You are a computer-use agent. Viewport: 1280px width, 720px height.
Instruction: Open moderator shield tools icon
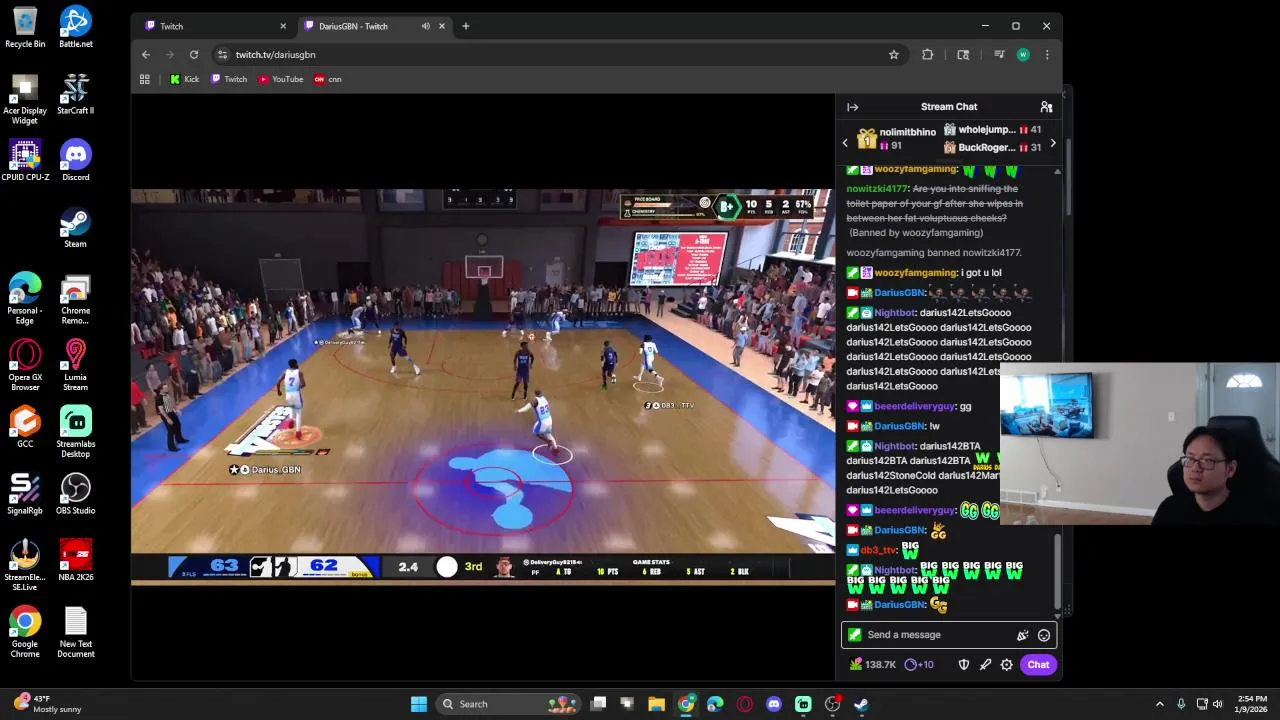964,665
